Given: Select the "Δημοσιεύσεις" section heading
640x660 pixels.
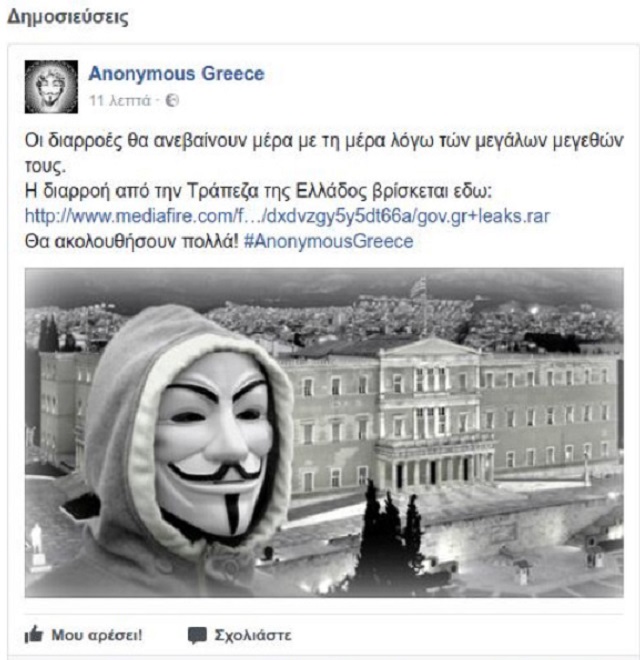Looking at the screenshot, I should [x=68, y=17].
